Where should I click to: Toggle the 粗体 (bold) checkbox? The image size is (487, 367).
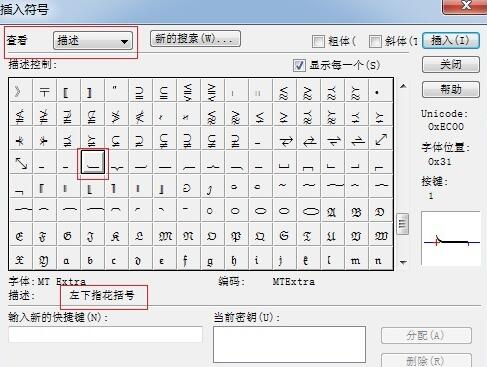[318, 41]
